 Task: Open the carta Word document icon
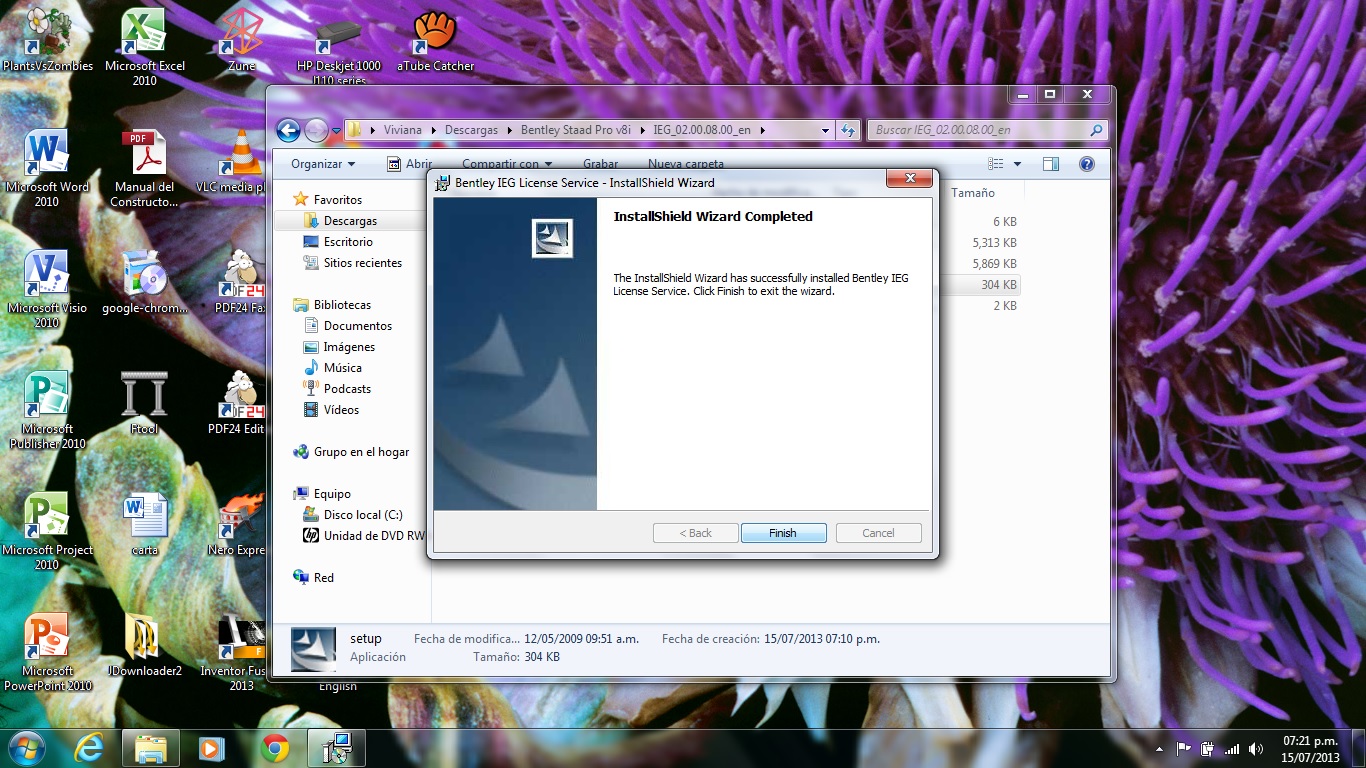145,525
